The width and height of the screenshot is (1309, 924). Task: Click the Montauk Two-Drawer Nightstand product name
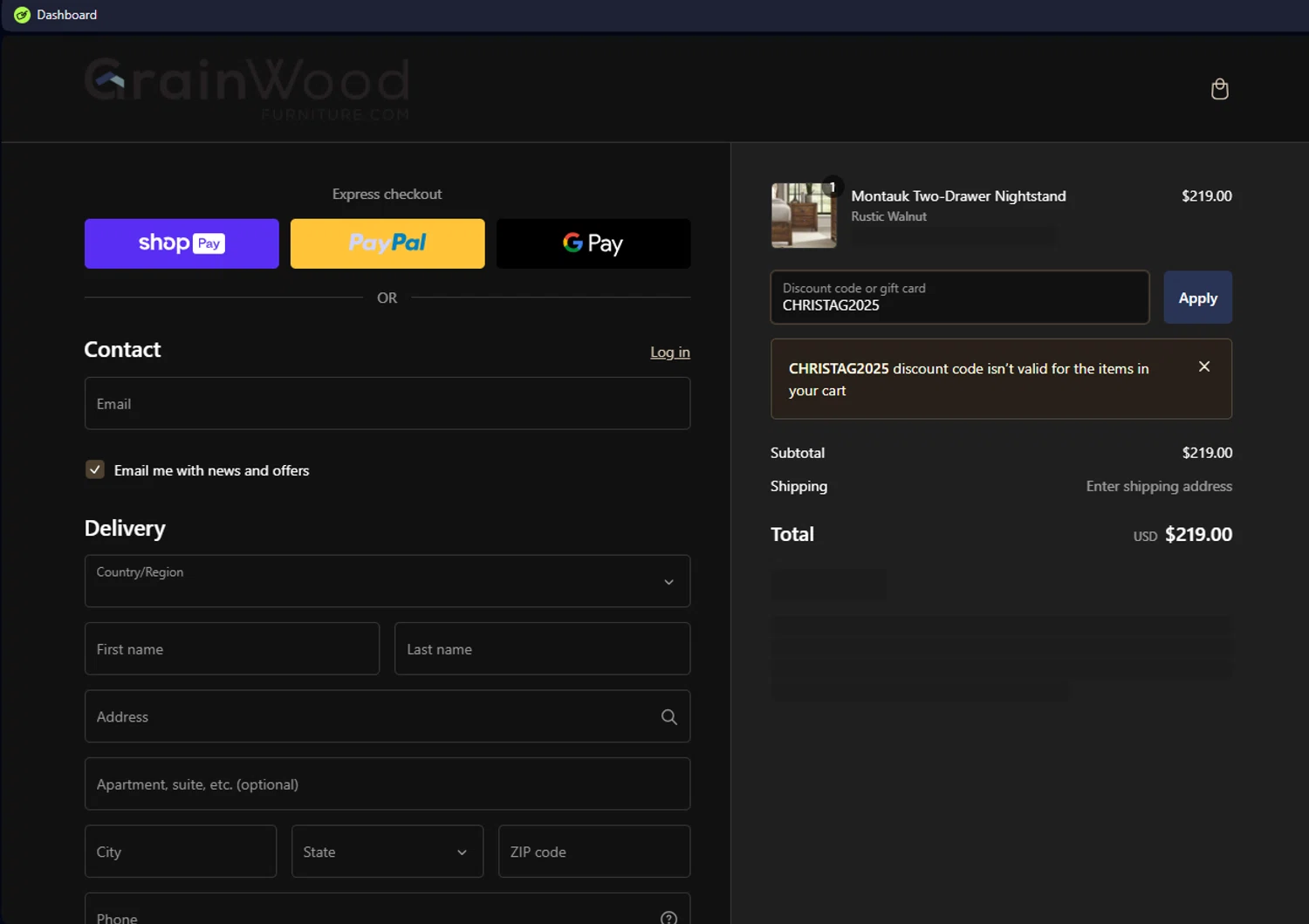(x=958, y=196)
